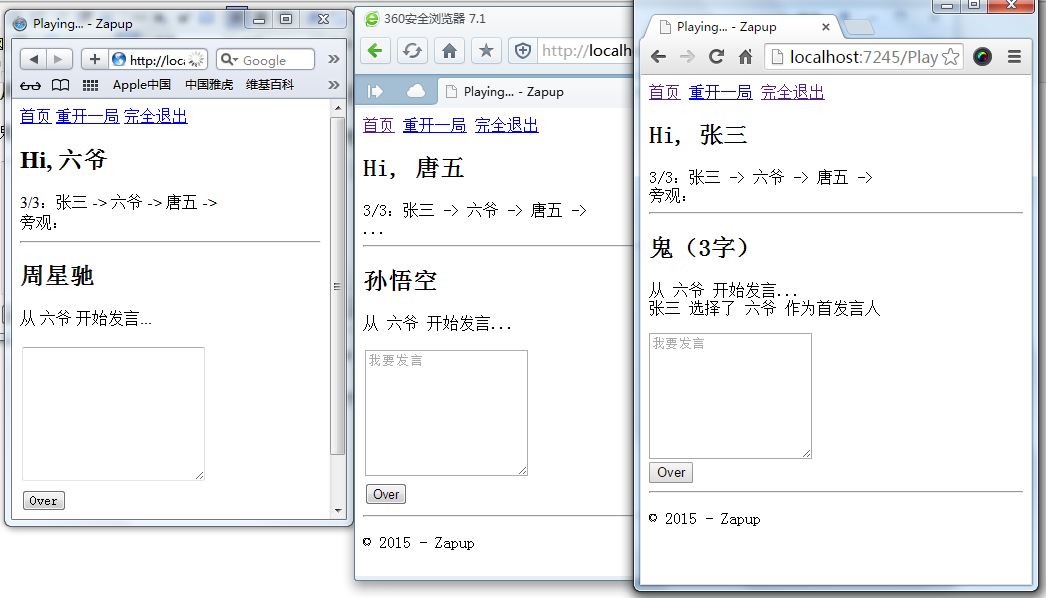Open Safari's Top Sites grid icon

pyautogui.click(x=90, y=85)
